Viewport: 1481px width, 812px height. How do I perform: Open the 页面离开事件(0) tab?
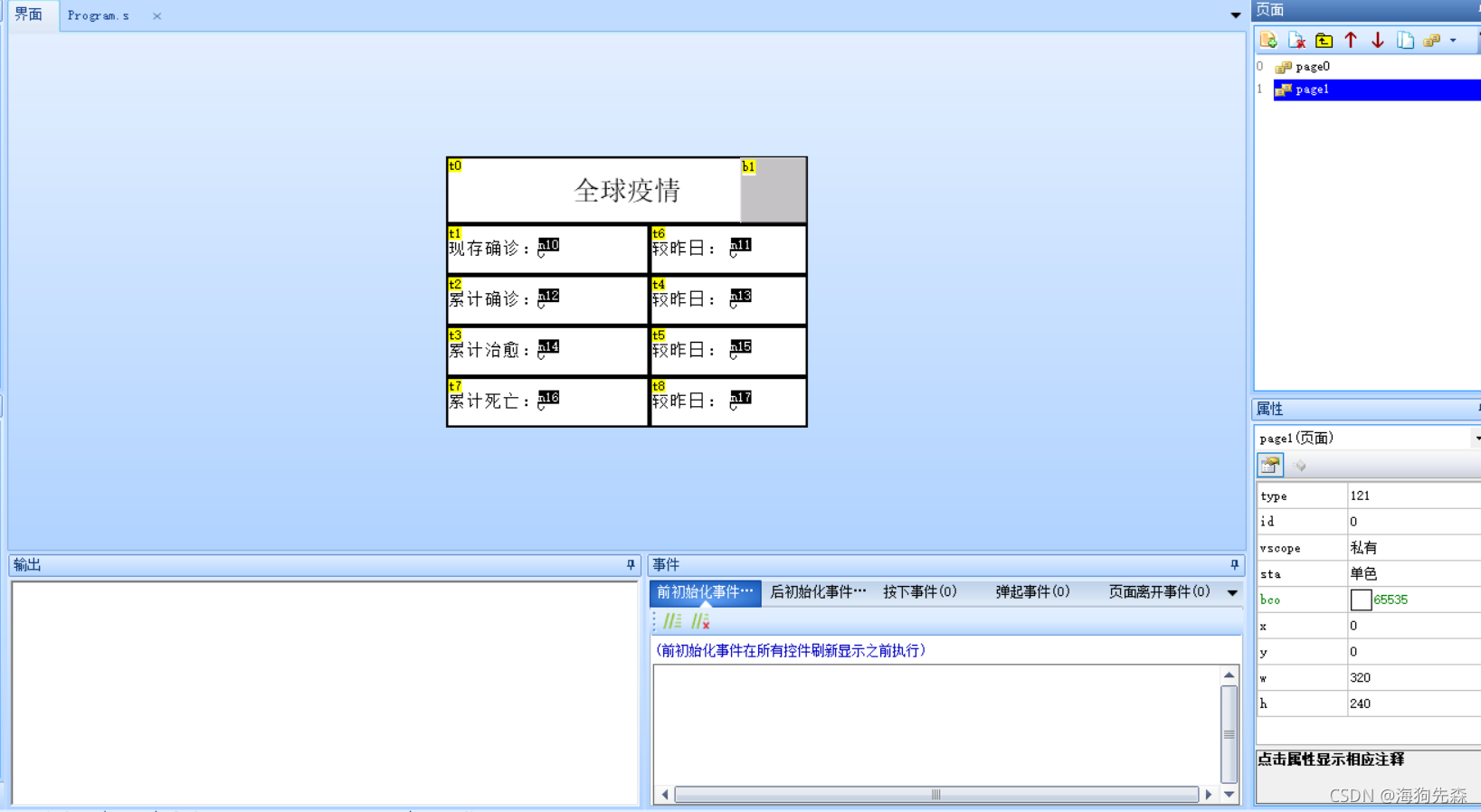1159,591
